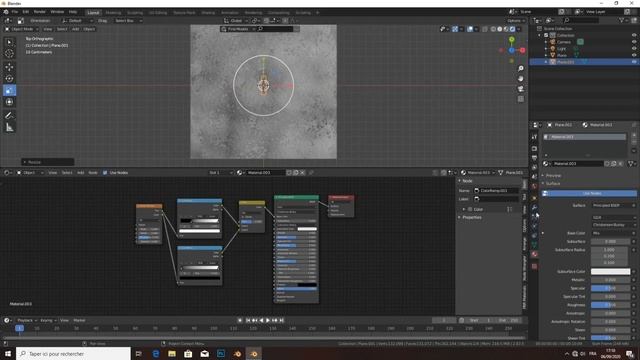Click the Subsurface Color white swatch
Viewport: 640px width, 360px height.
611,271
